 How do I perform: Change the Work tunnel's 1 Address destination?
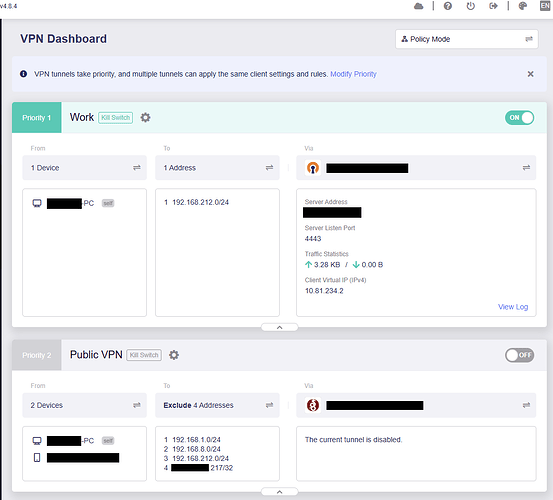tap(217, 168)
